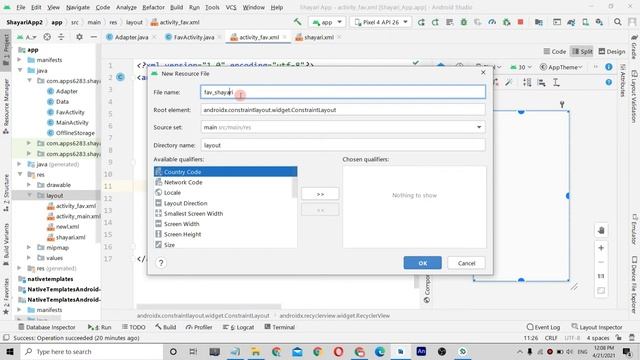This screenshot has width=640, height=360.
Task: Stop the running app with red square
Action: [520, 22]
